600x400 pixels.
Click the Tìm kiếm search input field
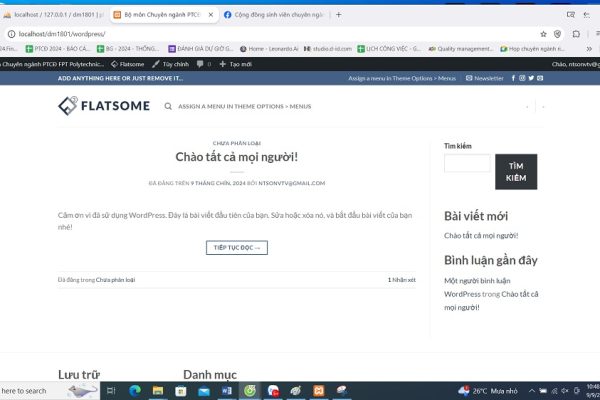[467, 163]
